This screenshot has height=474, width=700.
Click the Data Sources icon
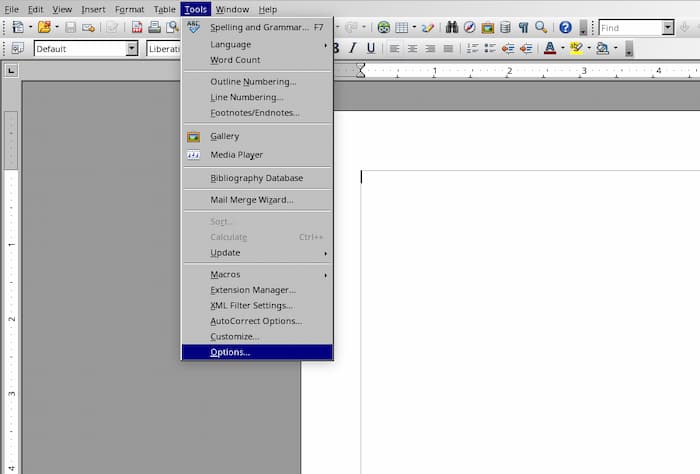point(504,27)
